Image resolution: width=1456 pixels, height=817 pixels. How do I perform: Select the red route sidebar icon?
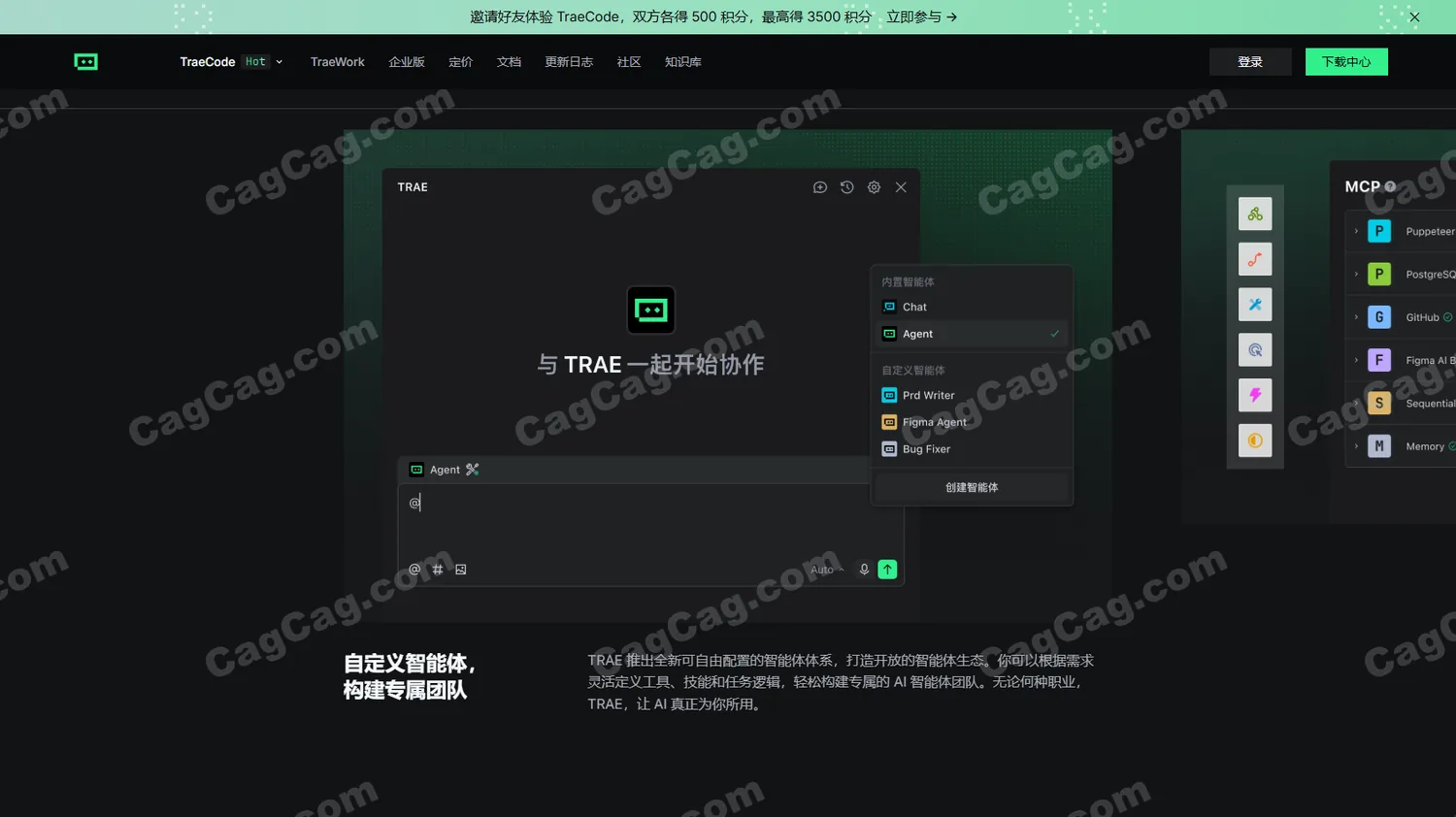(x=1255, y=259)
